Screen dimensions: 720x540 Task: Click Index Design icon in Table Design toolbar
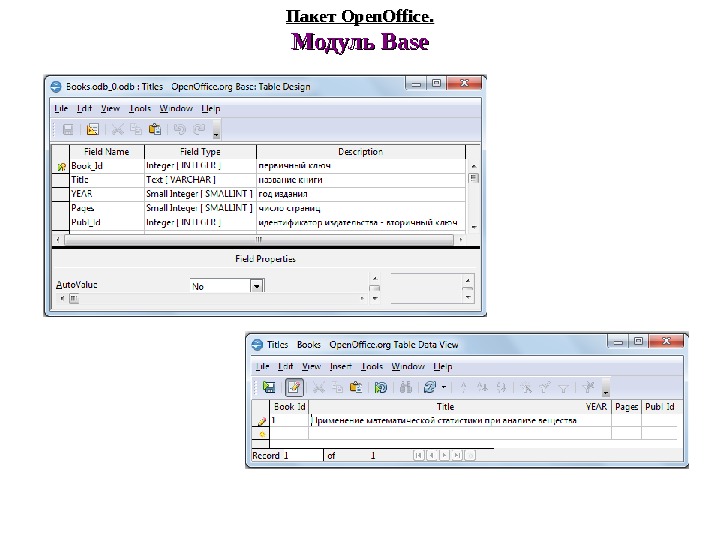[93, 129]
